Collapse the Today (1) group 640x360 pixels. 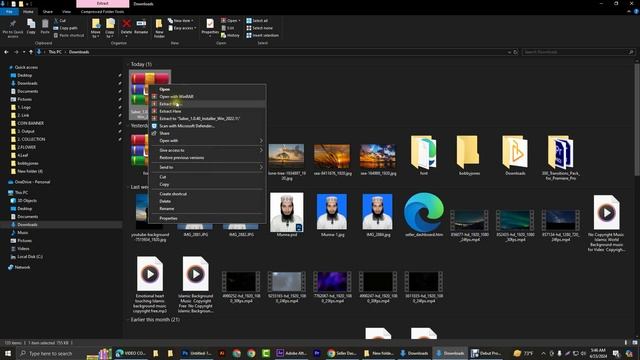tap(128, 64)
